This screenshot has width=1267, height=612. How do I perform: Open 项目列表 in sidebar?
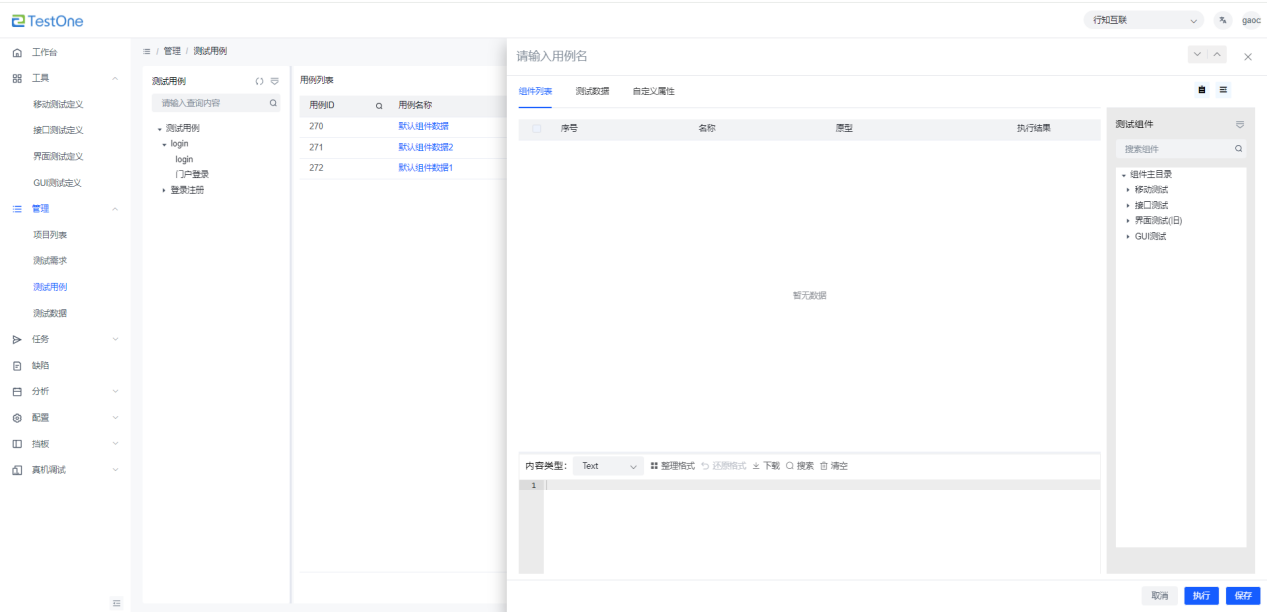tap(50, 235)
